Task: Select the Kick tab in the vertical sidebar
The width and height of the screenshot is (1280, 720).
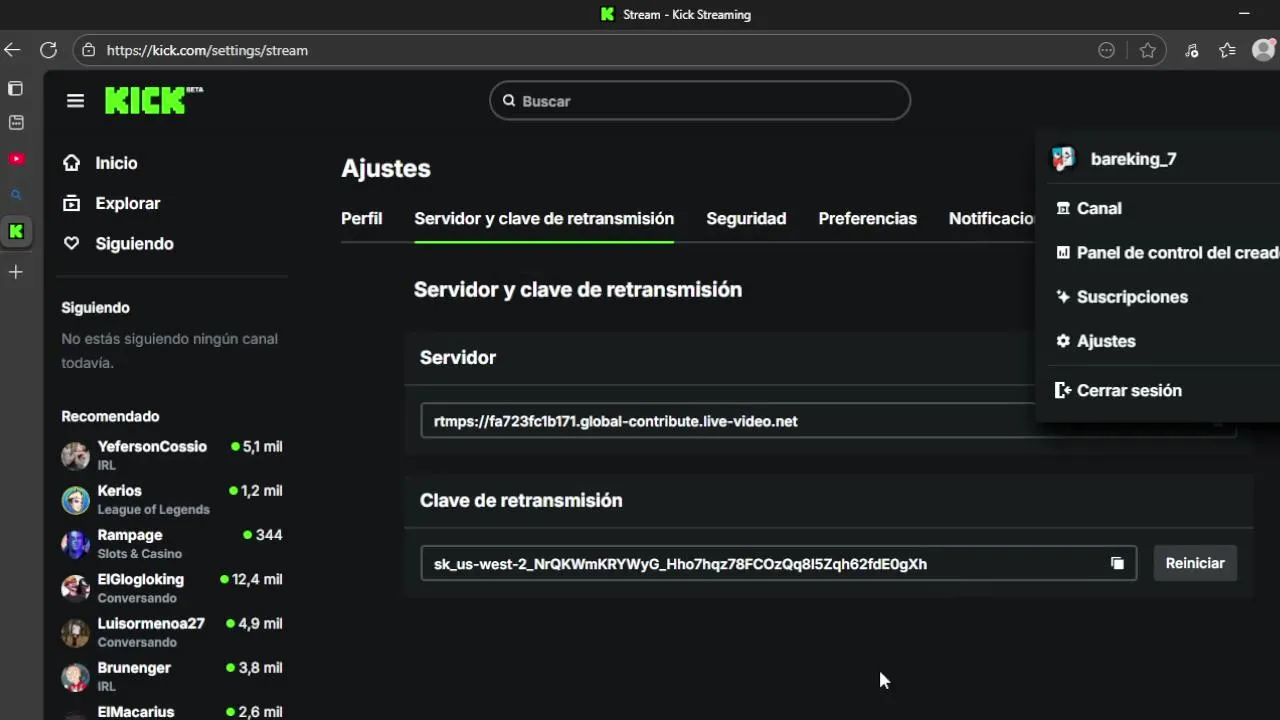Action: coord(16,231)
